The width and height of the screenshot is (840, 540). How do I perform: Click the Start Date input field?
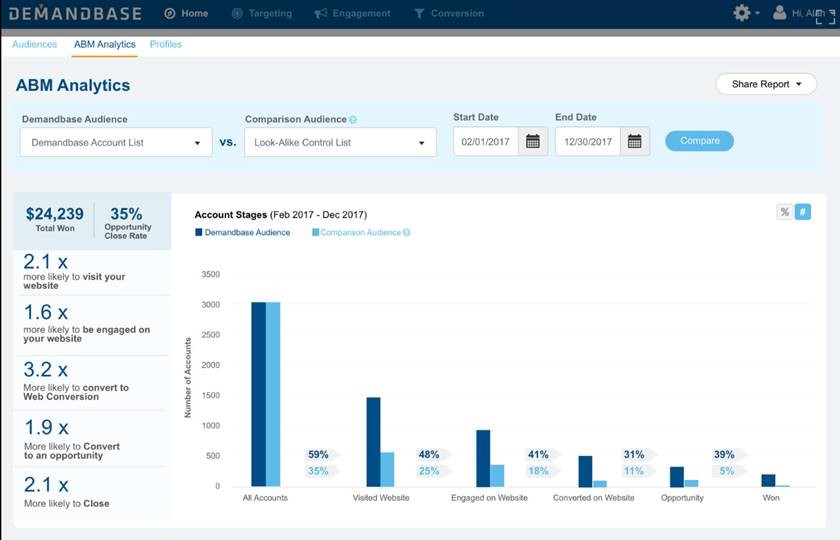[485, 142]
